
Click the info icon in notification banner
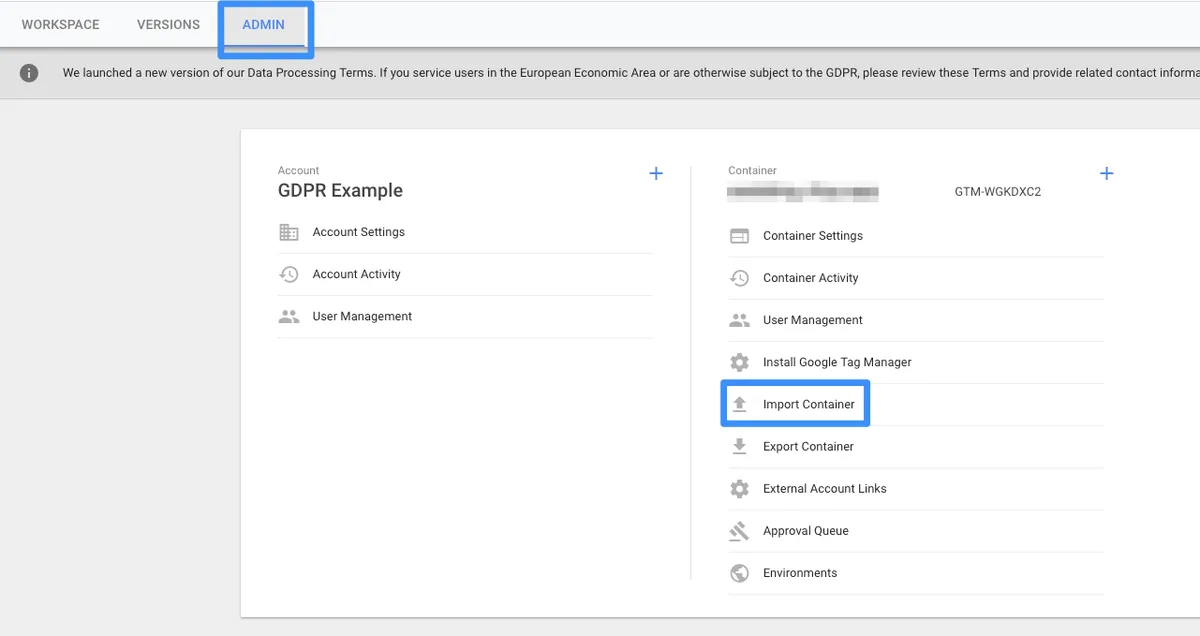click(x=29, y=73)
